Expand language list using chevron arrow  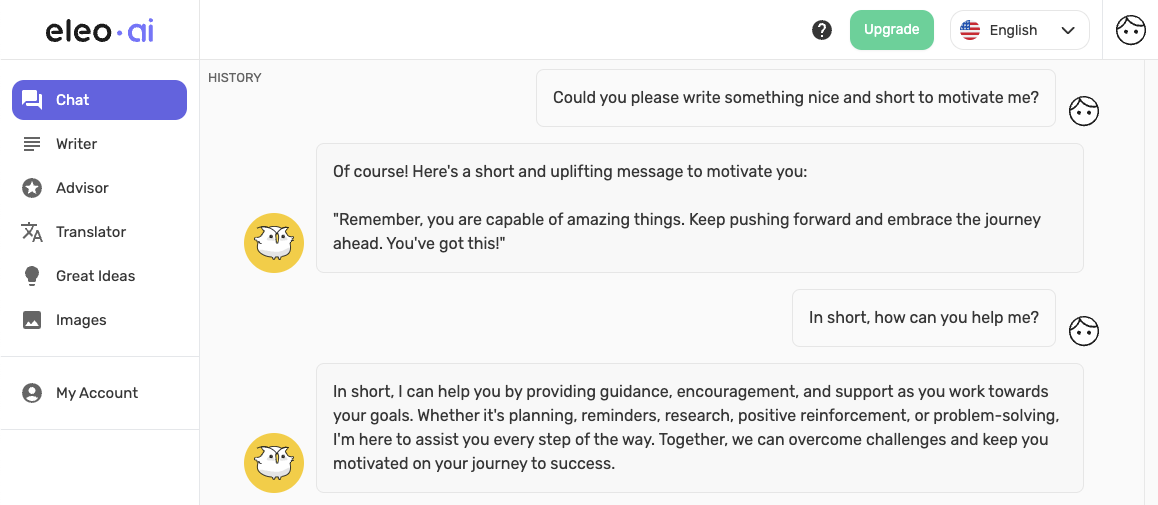coord(1068,30)
